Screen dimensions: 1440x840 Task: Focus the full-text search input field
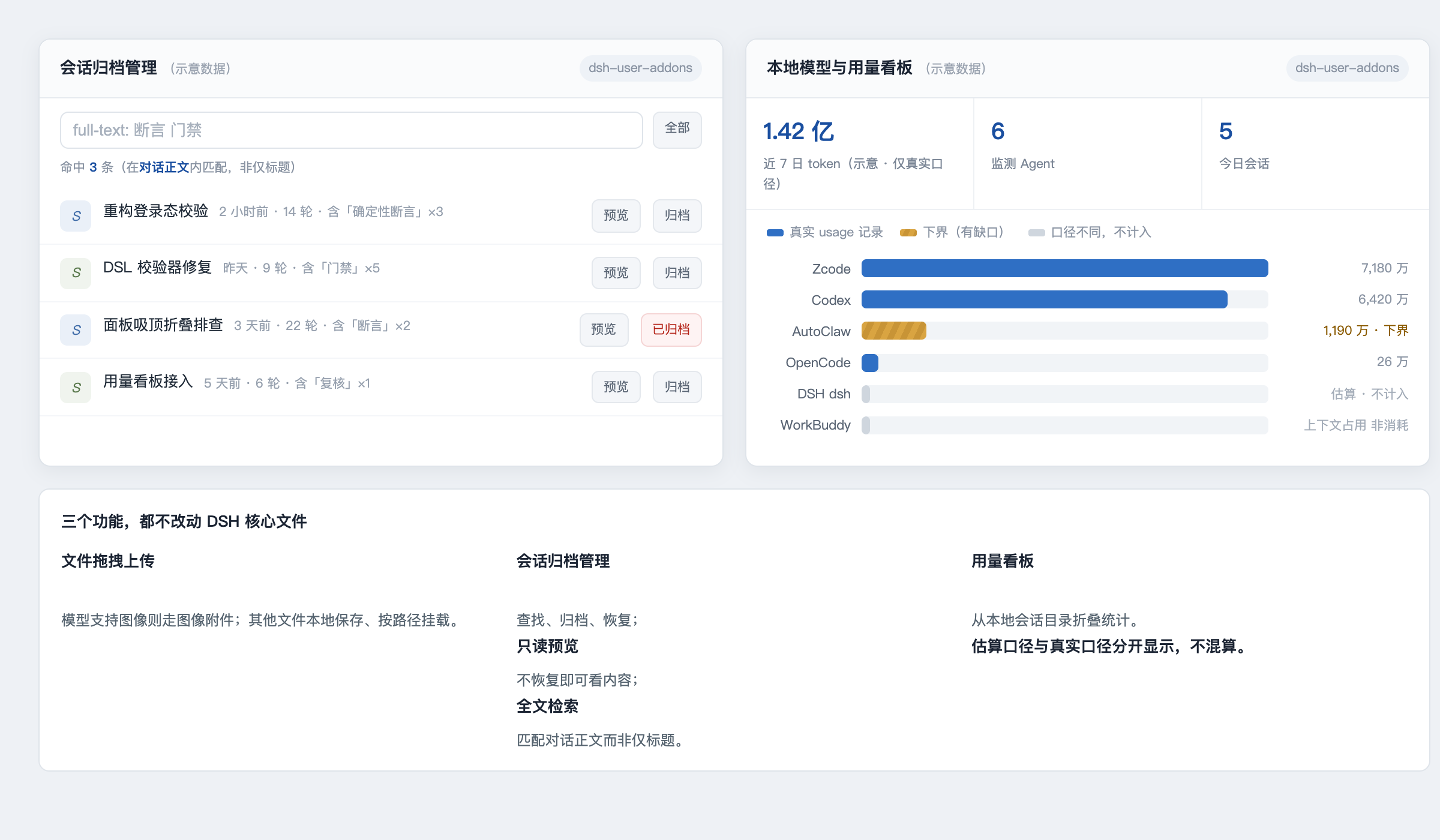[x=351, y=130]
